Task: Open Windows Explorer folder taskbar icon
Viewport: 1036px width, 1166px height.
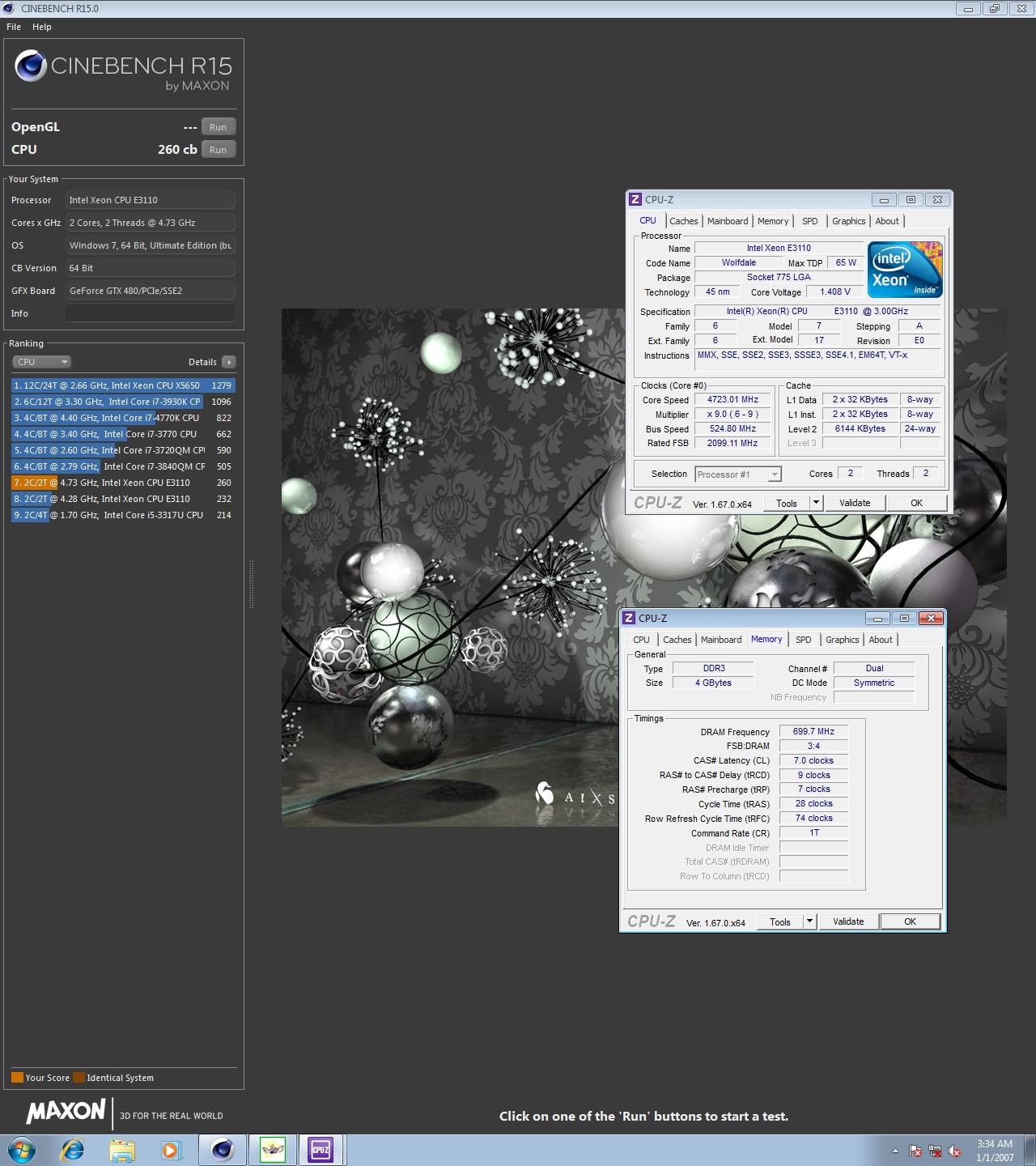Action: click(x=122, y=1150)
